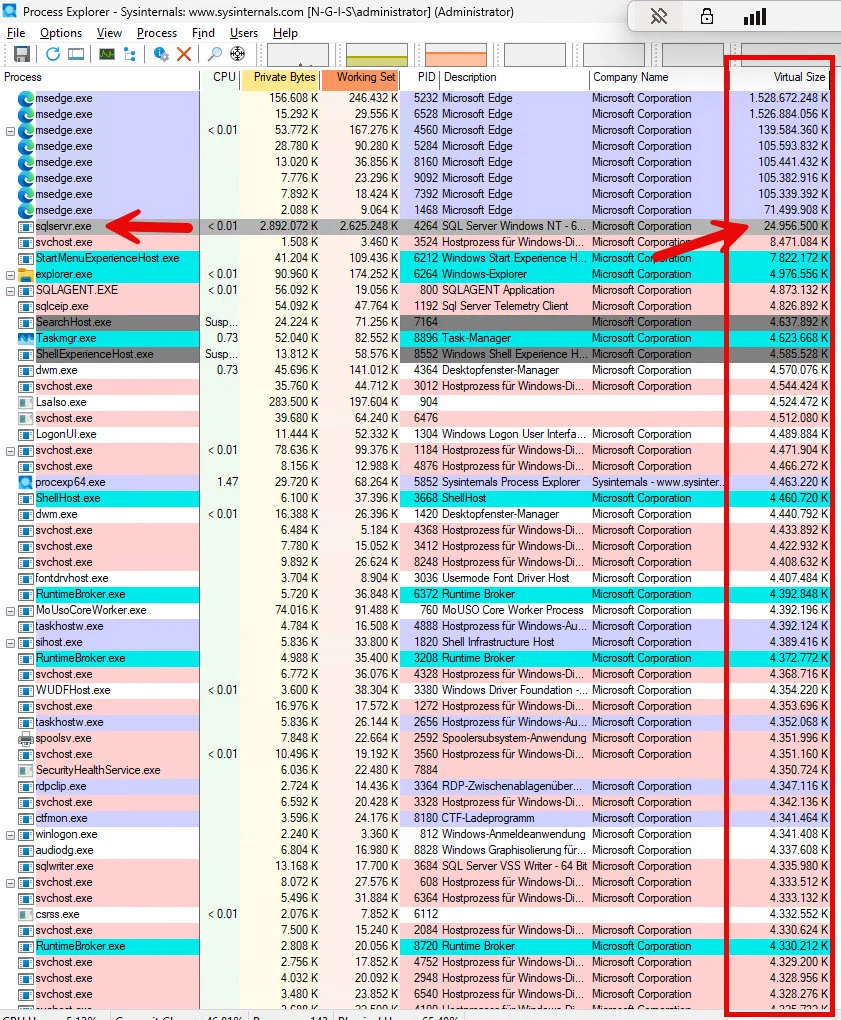Select the StartMenuExperienceHost.exe row
This screenshot has height=1020, width=841.
[x=416, y=258]
